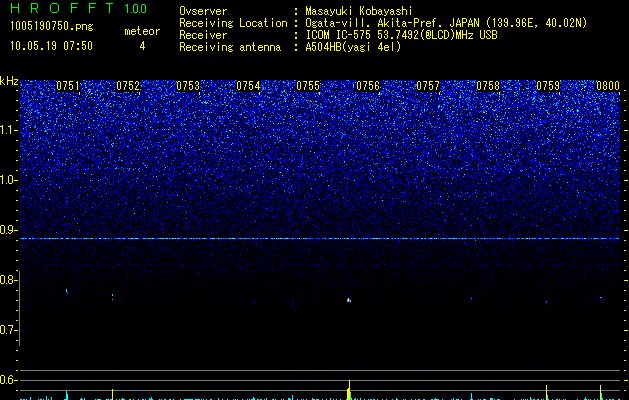This screenshot has height=400, width=629.
Task: Select the filename 1005190750.png
Action: point(52,27)
